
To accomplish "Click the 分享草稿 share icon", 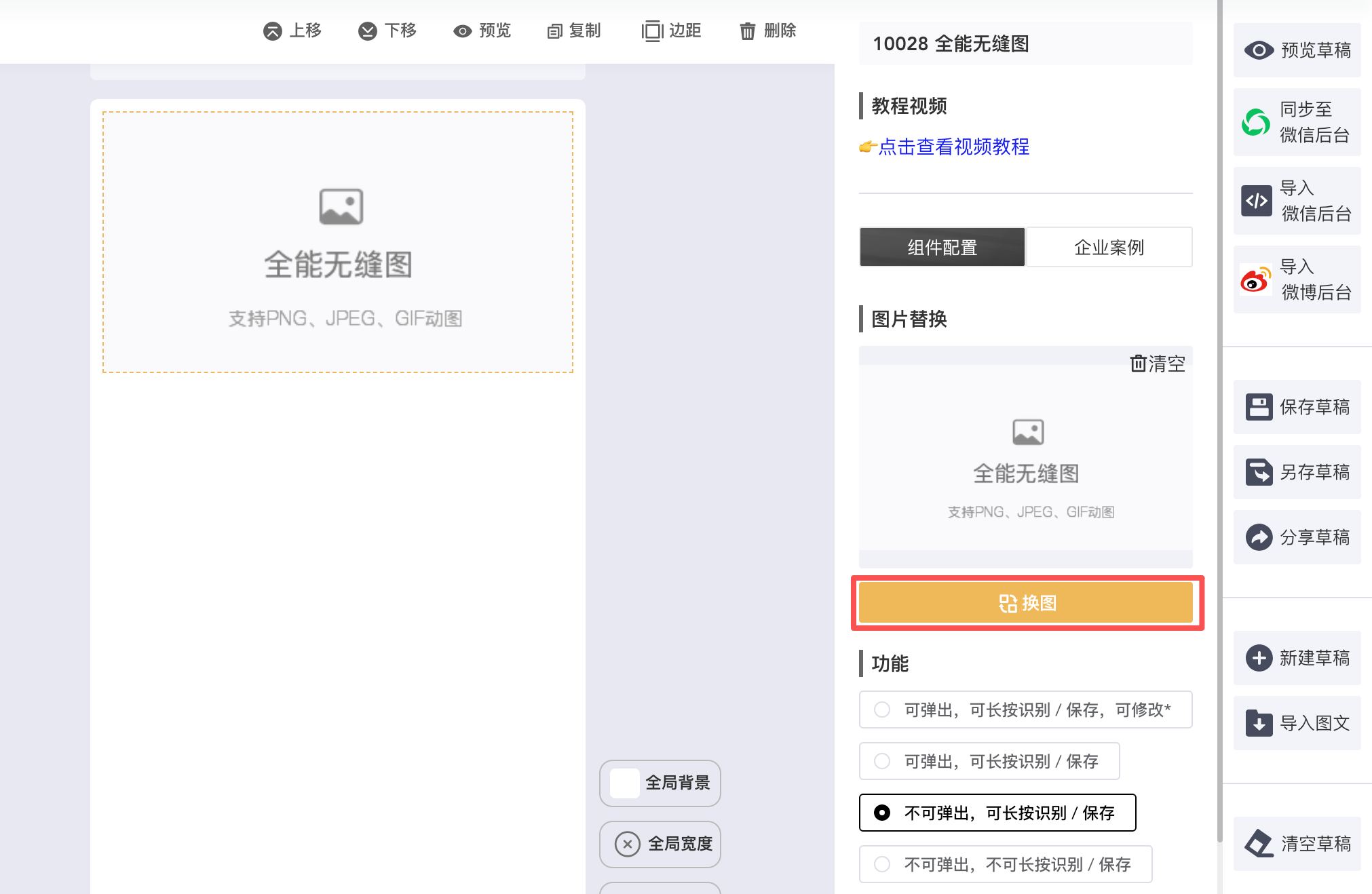I will [x=1259, y=537].
